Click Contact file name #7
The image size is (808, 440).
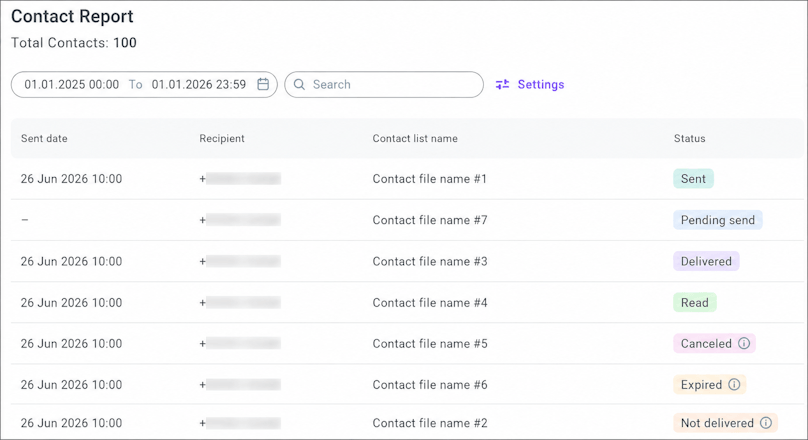(430, 220)
